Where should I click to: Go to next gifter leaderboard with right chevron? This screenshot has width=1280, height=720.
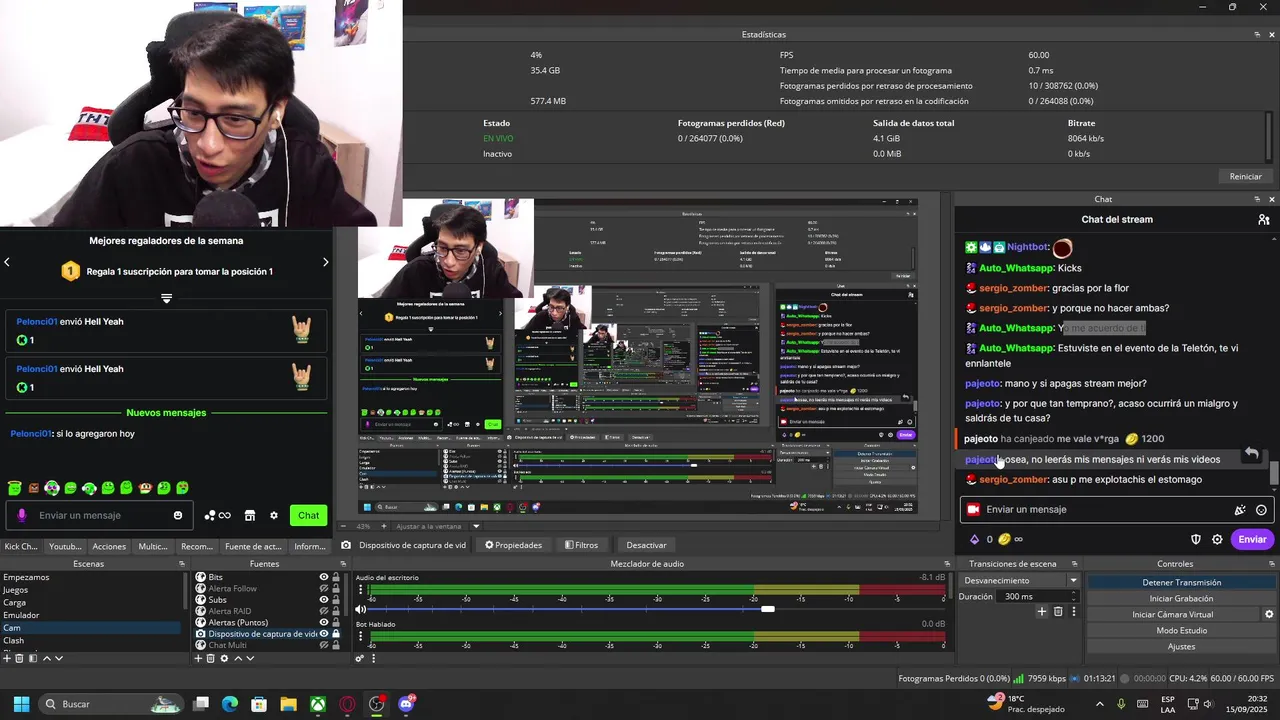tap(325, 262)
